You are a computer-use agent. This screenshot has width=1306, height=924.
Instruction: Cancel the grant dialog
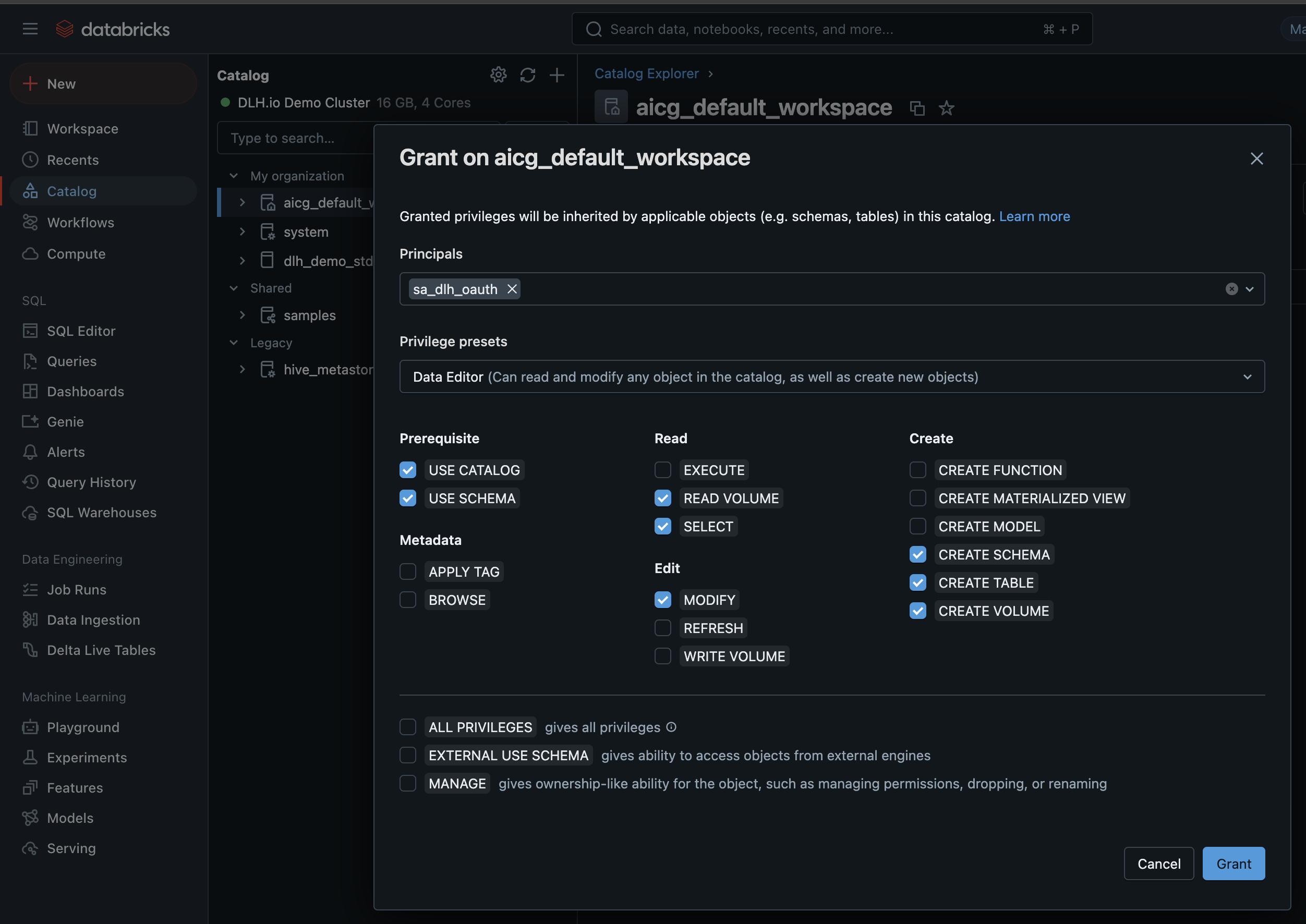(x=1158, y=864)
